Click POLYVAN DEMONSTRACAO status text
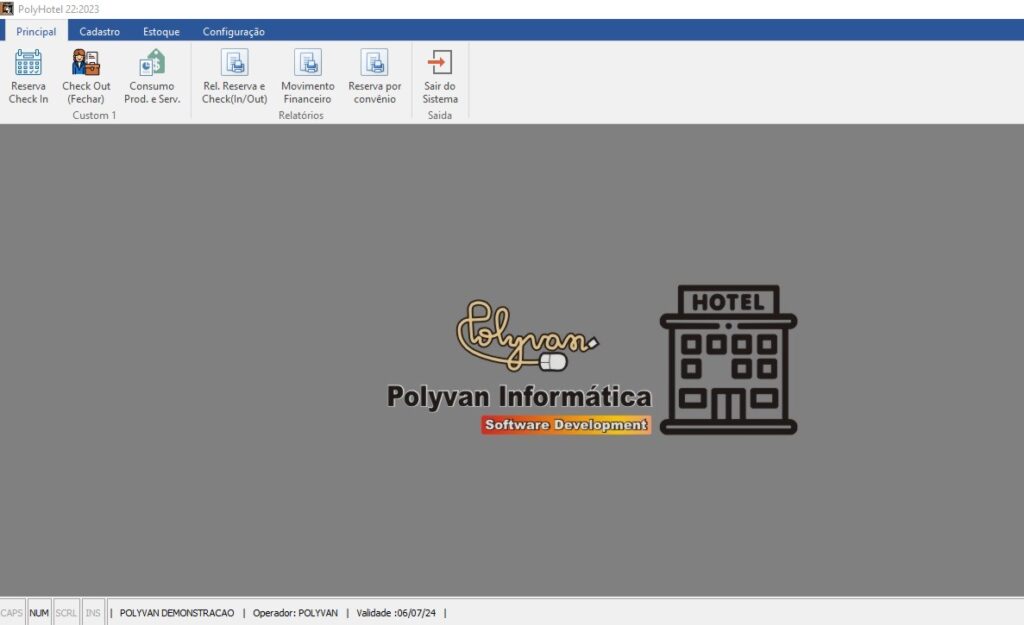 click(x=176, y=613)
